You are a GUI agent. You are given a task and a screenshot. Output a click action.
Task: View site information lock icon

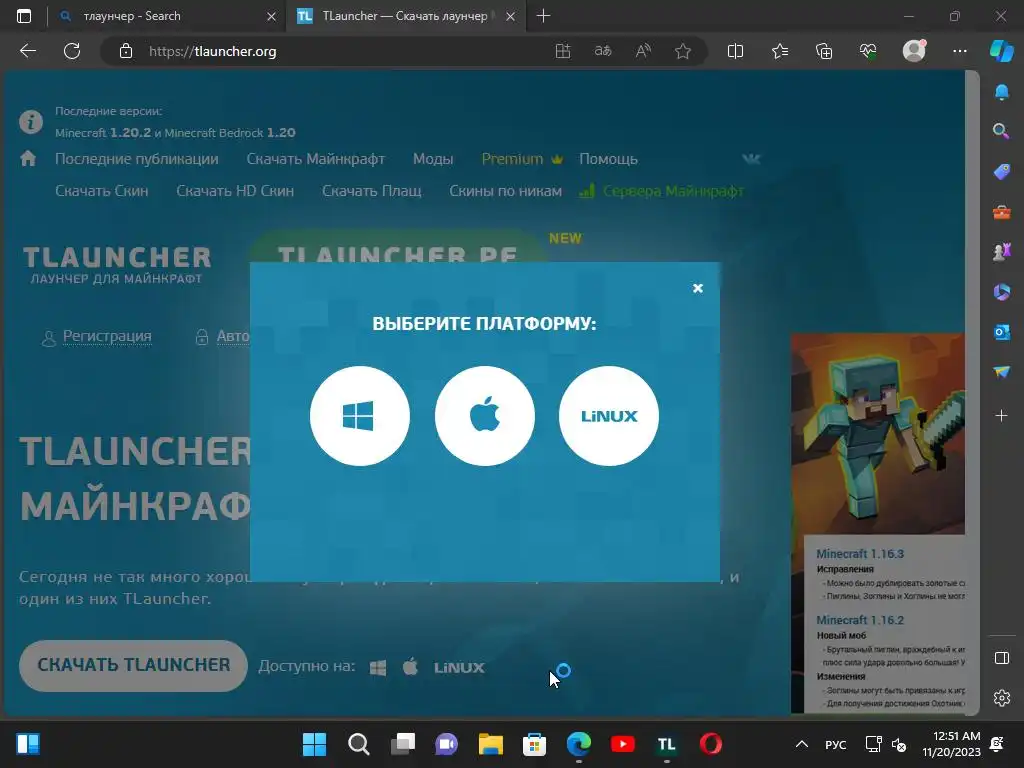pyautogui.click(x=126, y=51)
